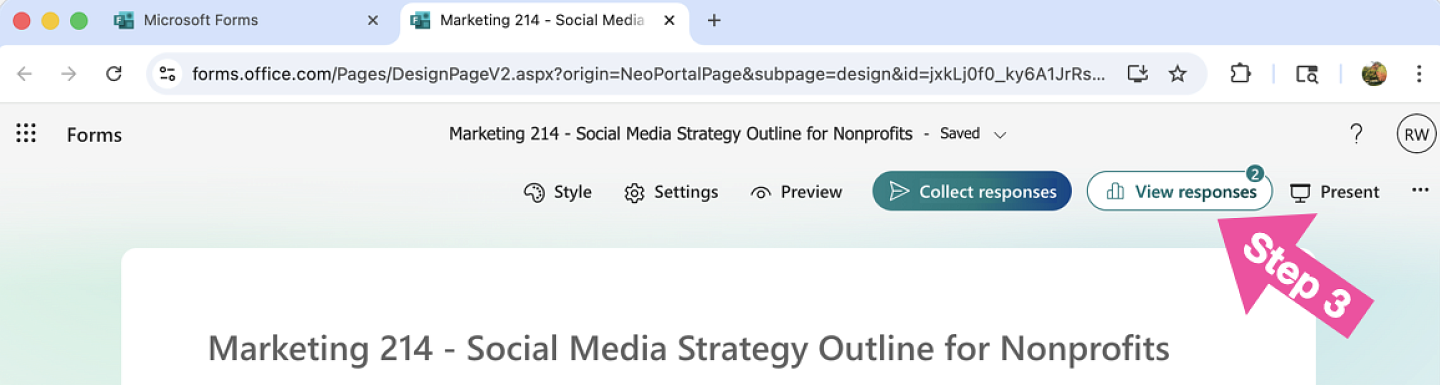Go back to the previous page

[25, 74]
